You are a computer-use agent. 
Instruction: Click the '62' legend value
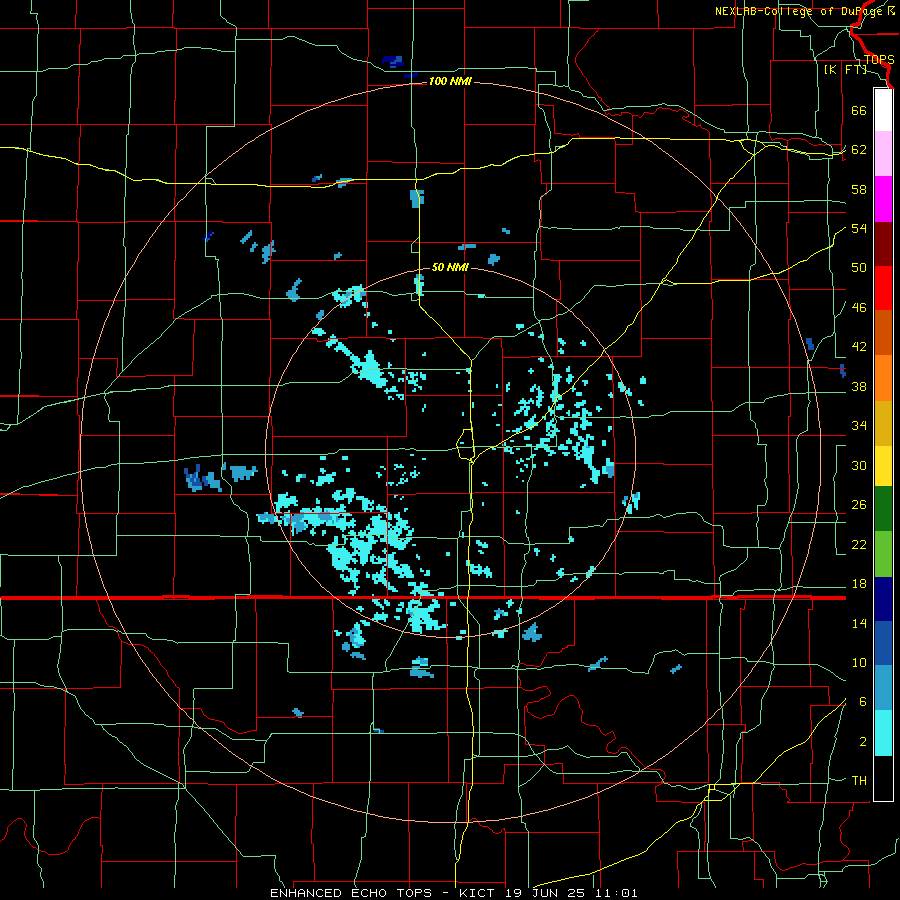pos(859,150)
